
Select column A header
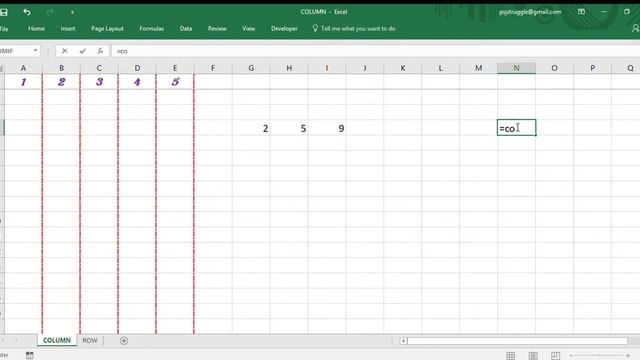[x=23, y=68]
